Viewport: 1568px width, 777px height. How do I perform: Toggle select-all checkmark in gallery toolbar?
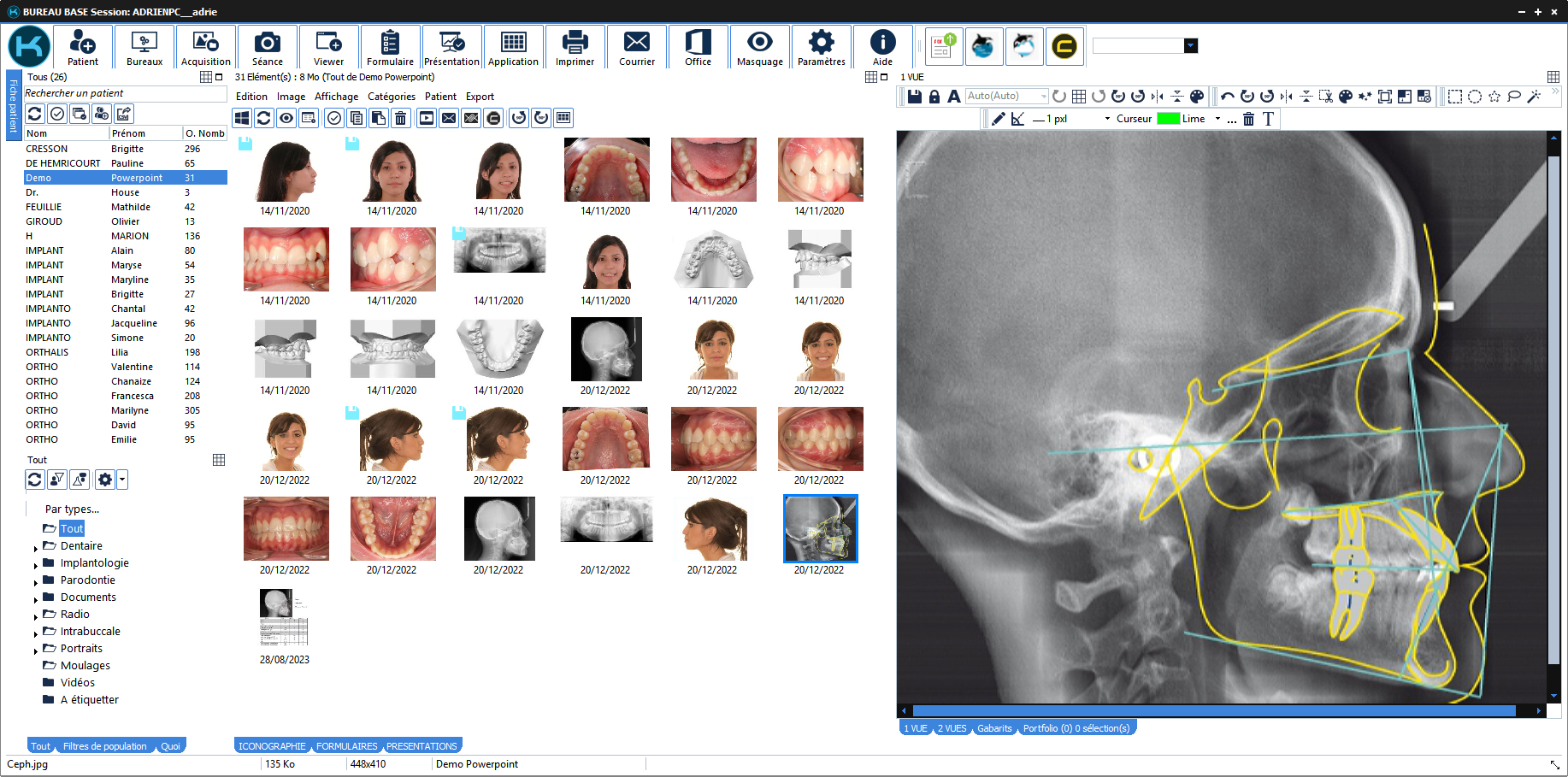(x=334, y=118)
